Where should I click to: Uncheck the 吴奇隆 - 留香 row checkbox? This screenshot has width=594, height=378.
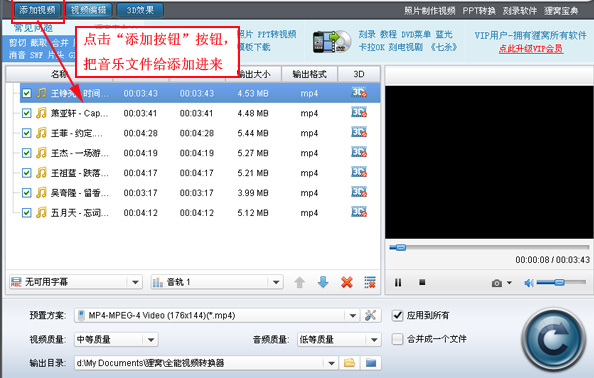point(27,193)
